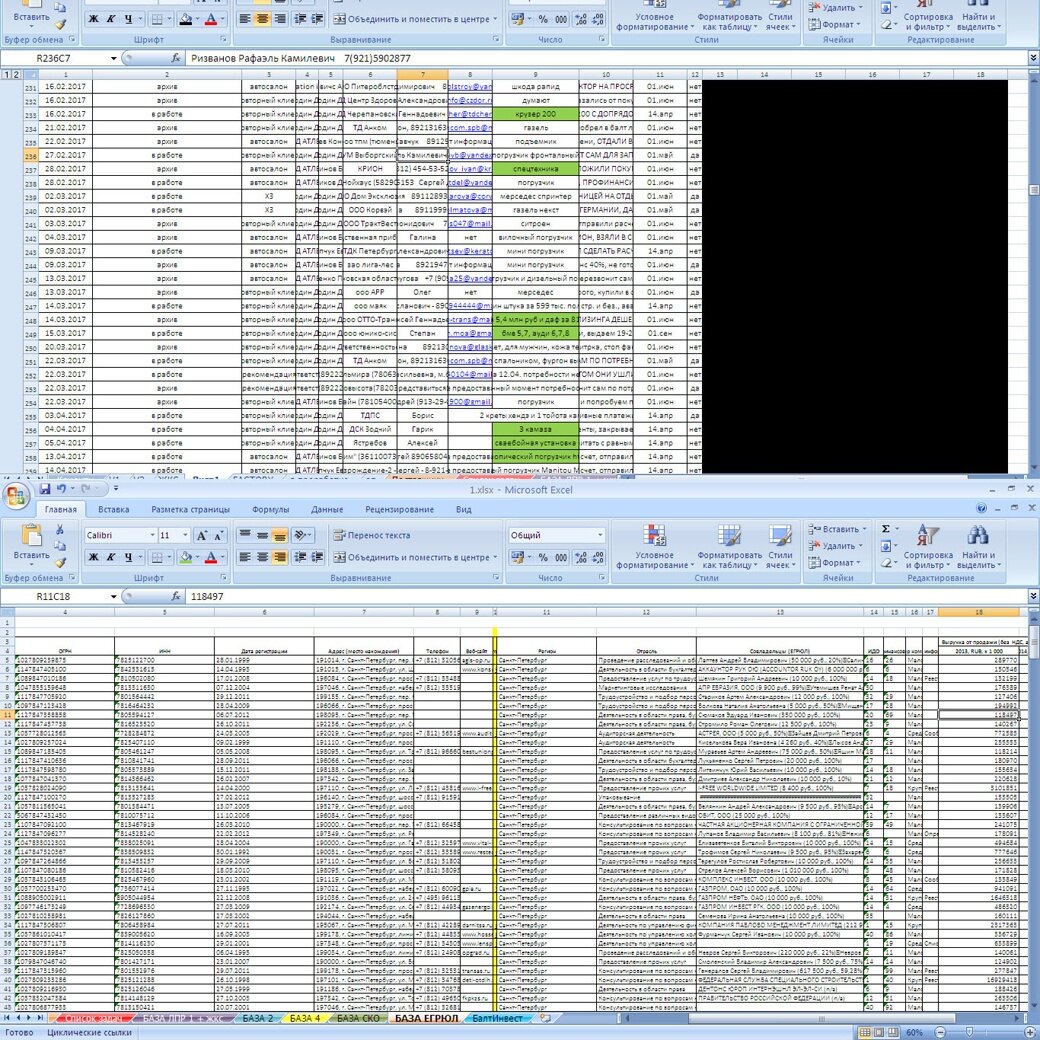1040x1040 pixels.
Task: Toggle Перенос текста wrap text in lower window
Action: coord(371,535)
